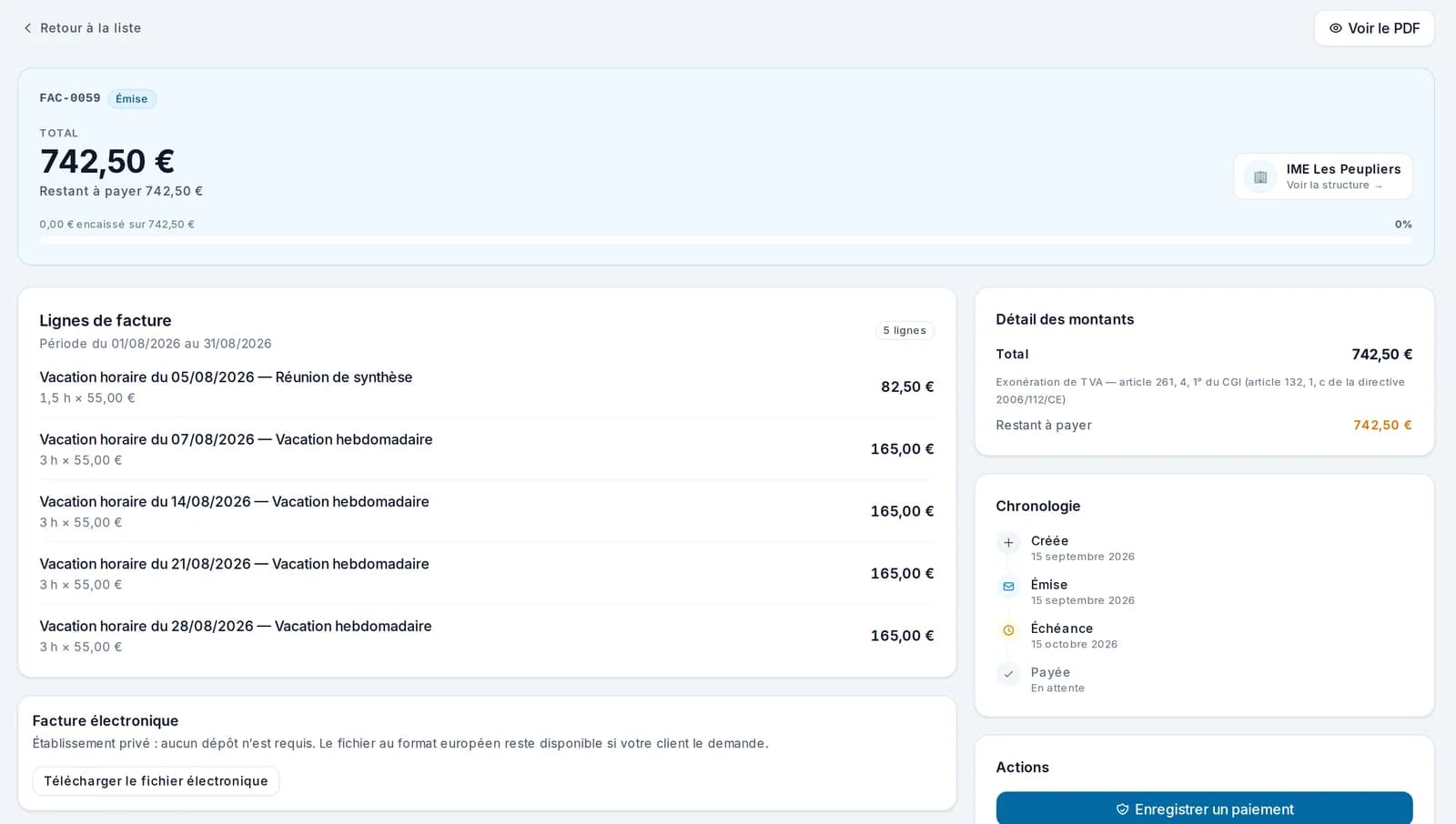
Task: Click the payment progress bar
Action: pos(725,240)
